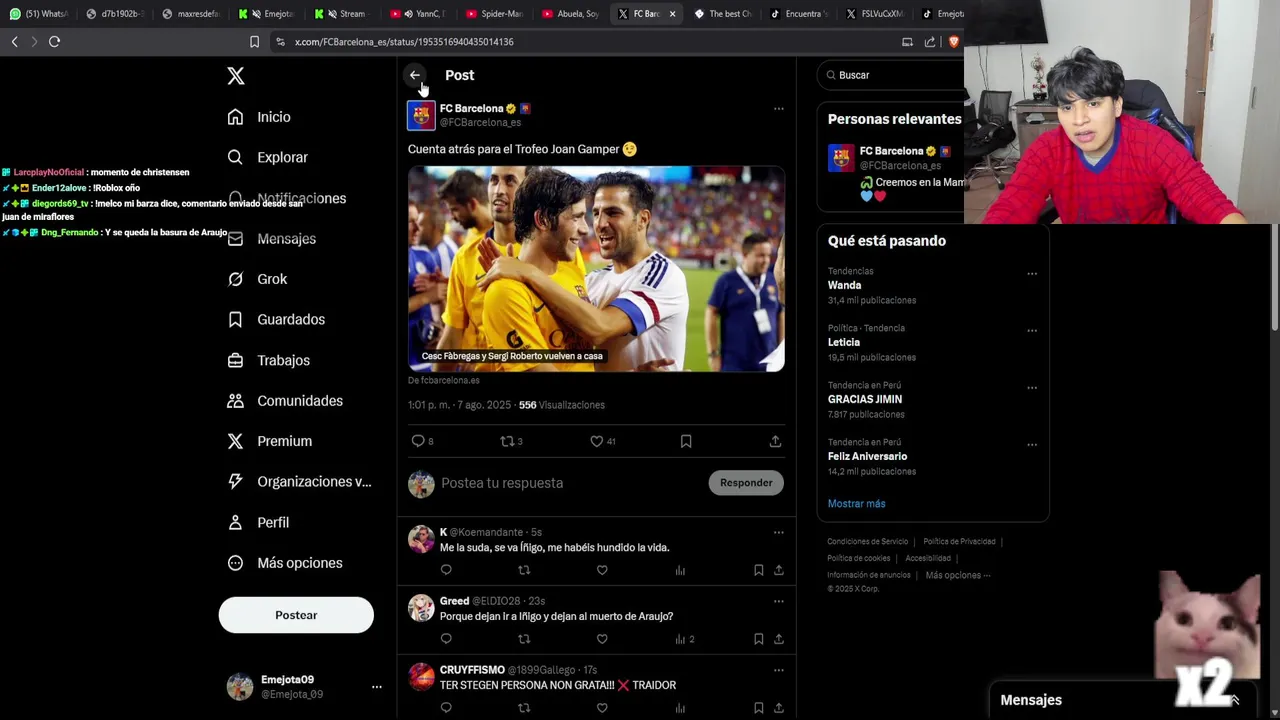This screenshot has width=1280, height=720.
Task: Go back using the Post arrow
Action: coord(415,75)
